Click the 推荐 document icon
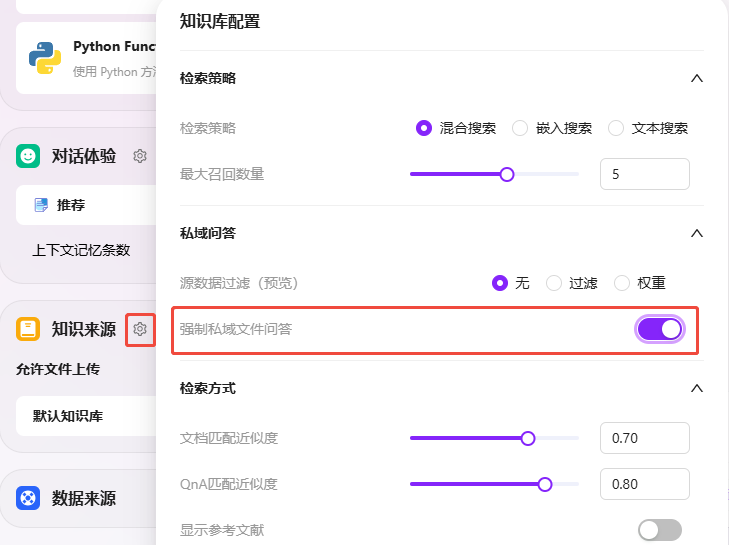Viewport: 729px width, 545px height. pyautogui.click(x=41, y=205)
